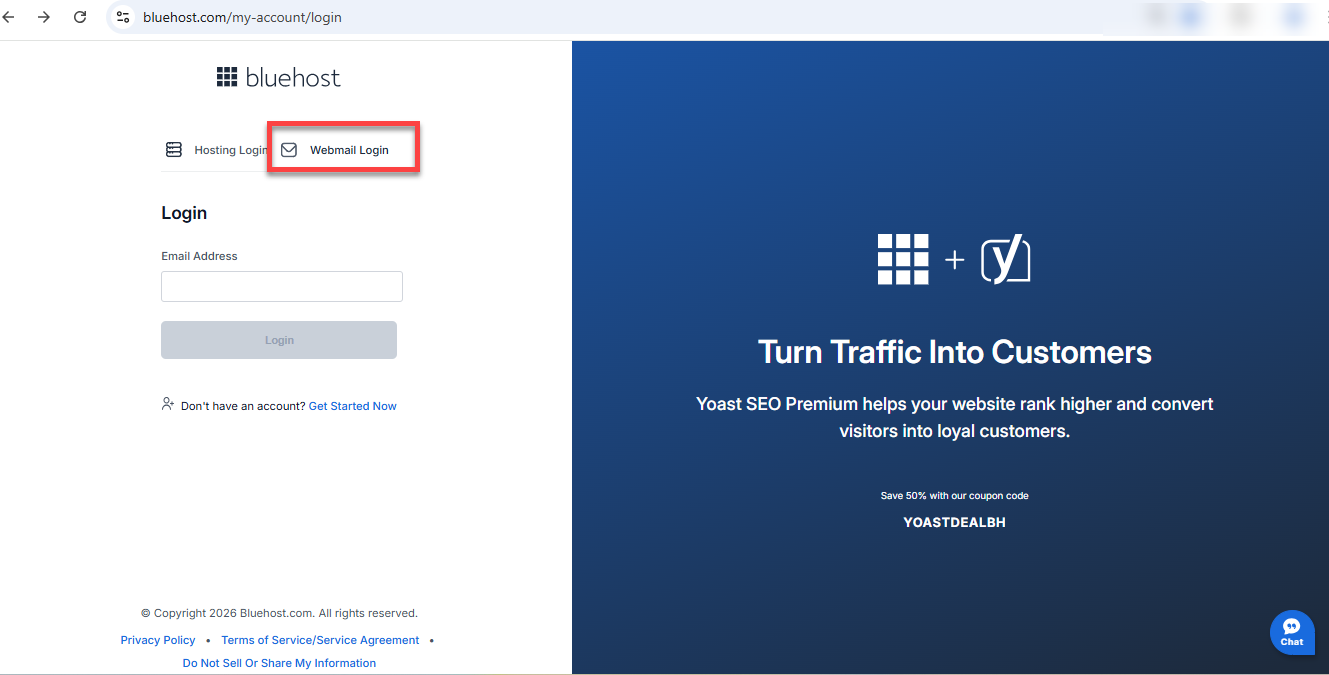Click the browser address bar
Viewport: 1329px width, 675px height.
[x=243, y=17]
